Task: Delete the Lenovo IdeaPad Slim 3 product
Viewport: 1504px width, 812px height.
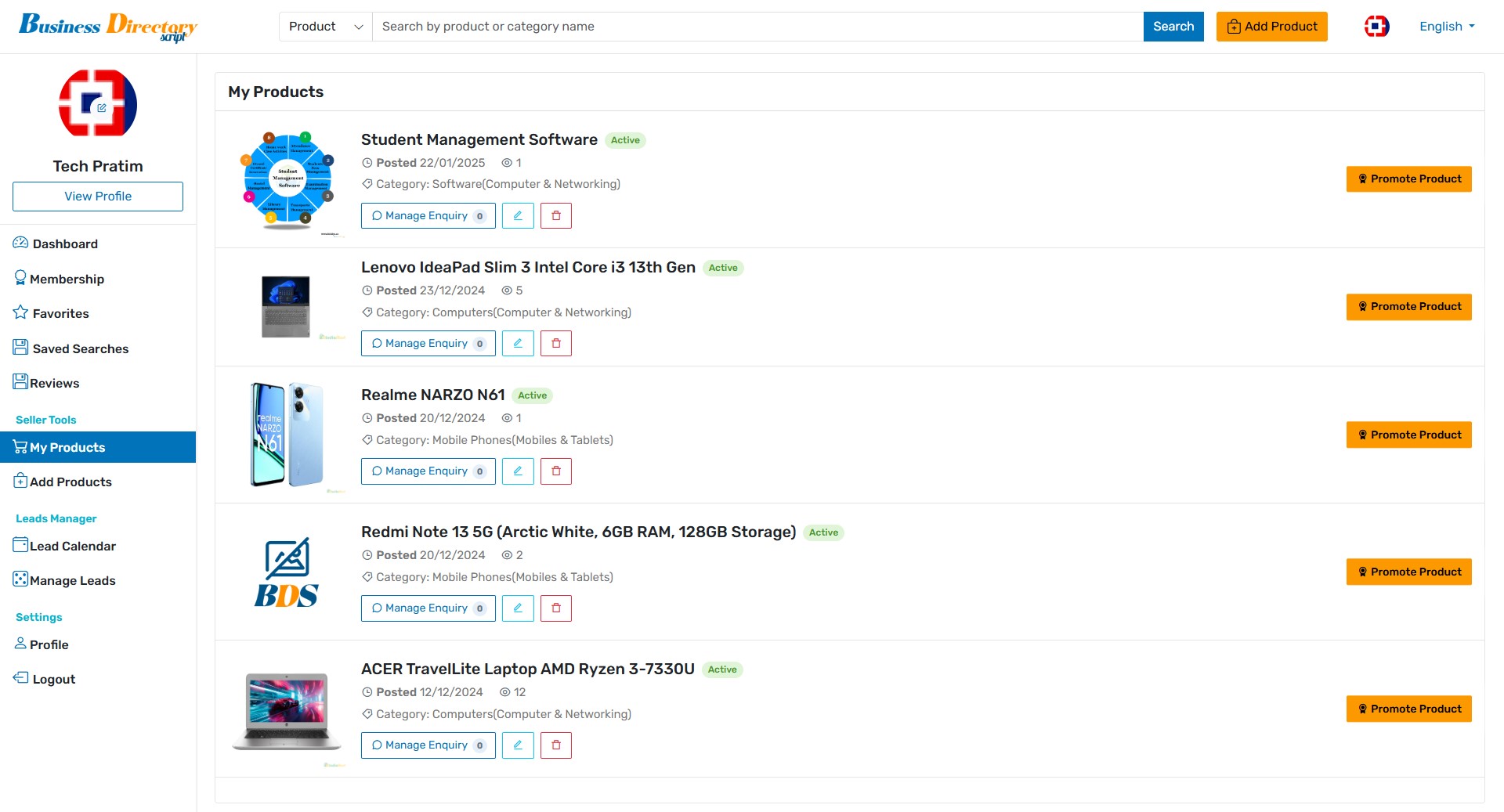Action: click(x=556, y=344)
